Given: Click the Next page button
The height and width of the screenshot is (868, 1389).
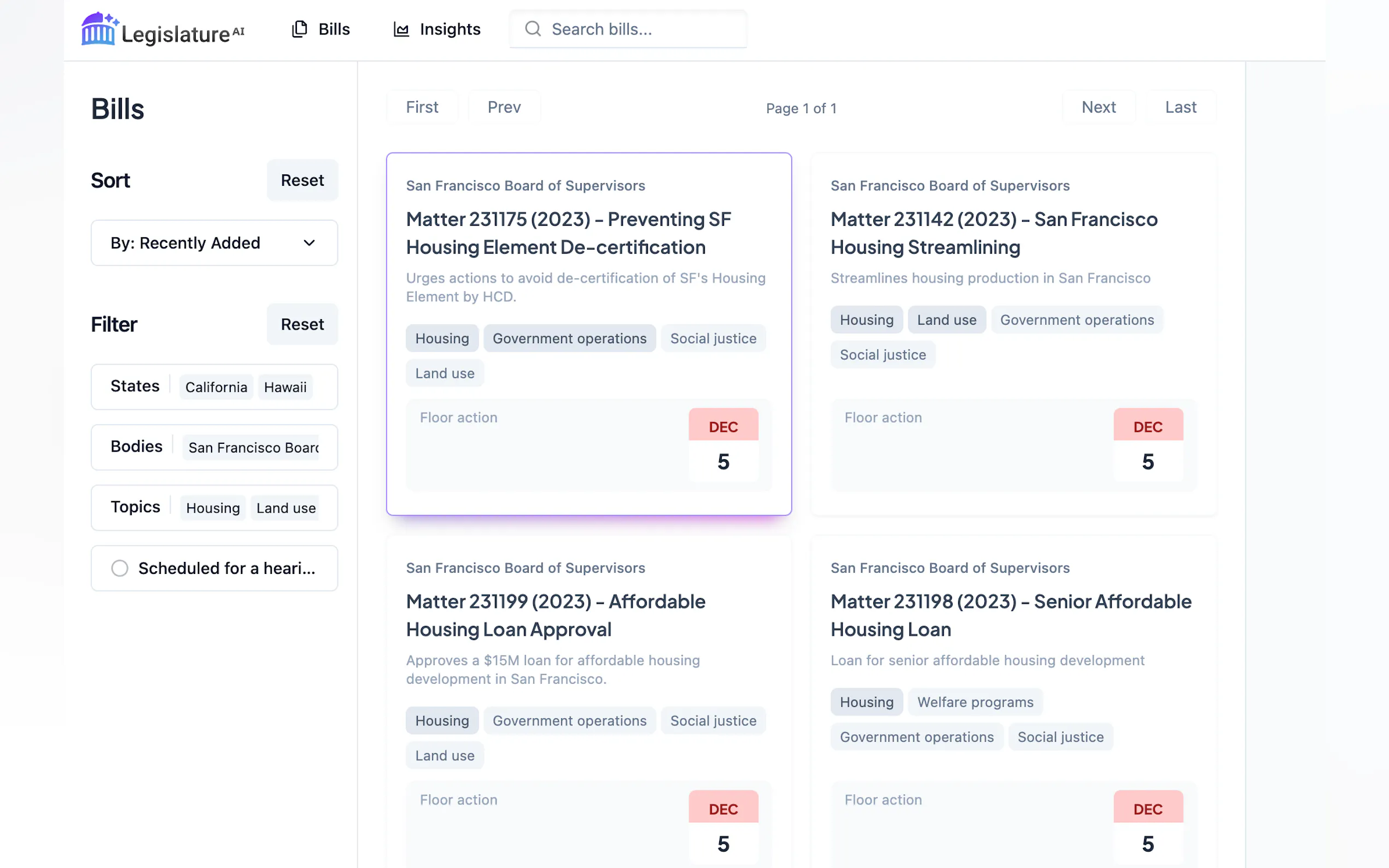Looking at the screenshot, I should click(1098, 107).
